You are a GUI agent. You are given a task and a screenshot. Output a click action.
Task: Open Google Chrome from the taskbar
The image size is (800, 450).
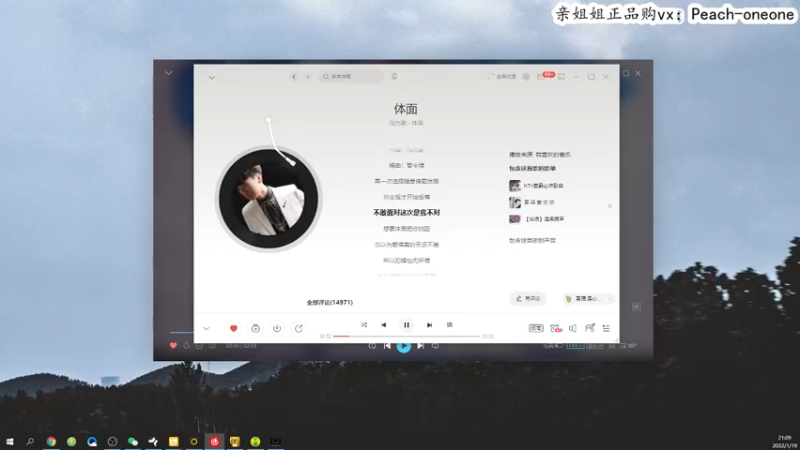pyautogui.click(x=51, y=441)
